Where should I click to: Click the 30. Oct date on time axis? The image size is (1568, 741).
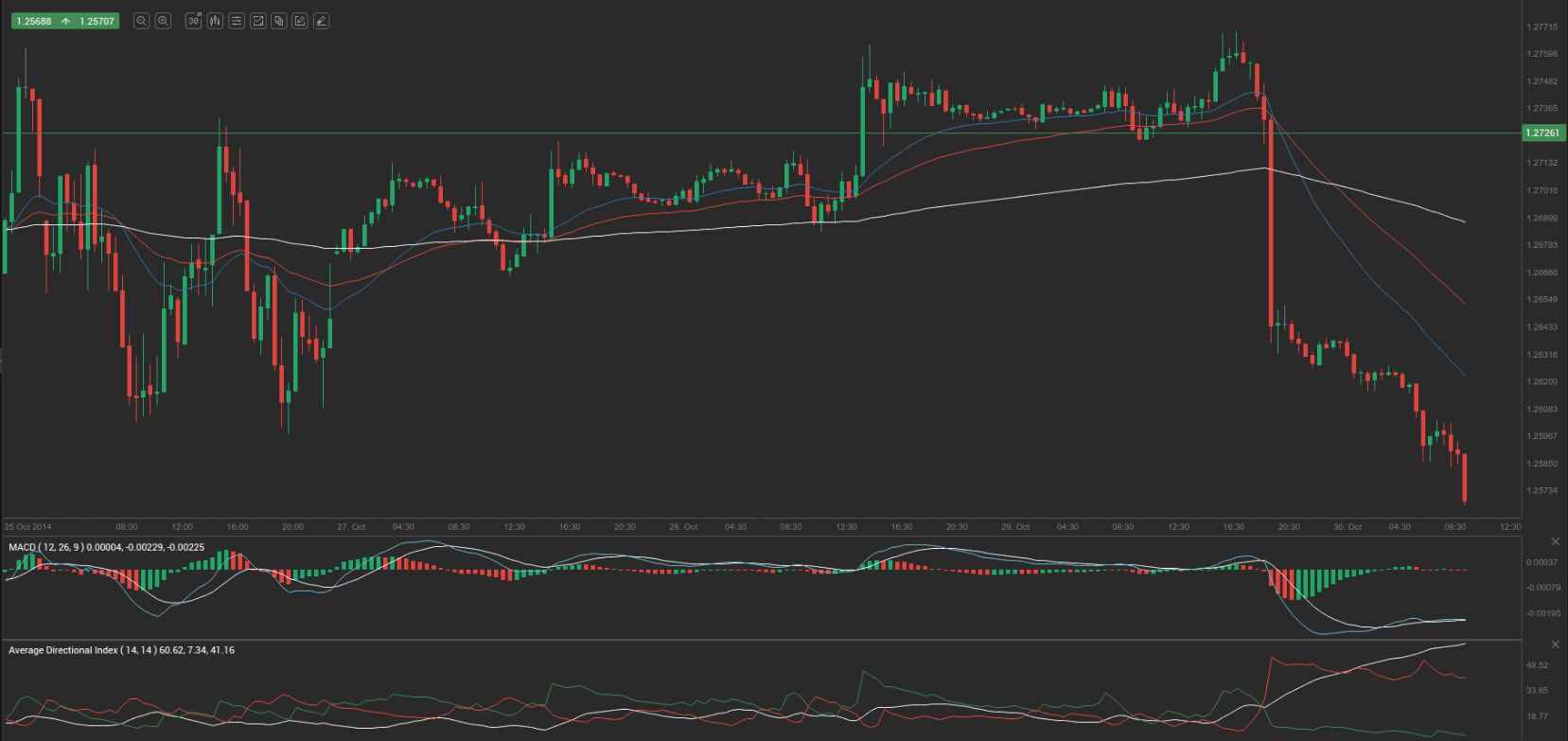[1348, 527]
